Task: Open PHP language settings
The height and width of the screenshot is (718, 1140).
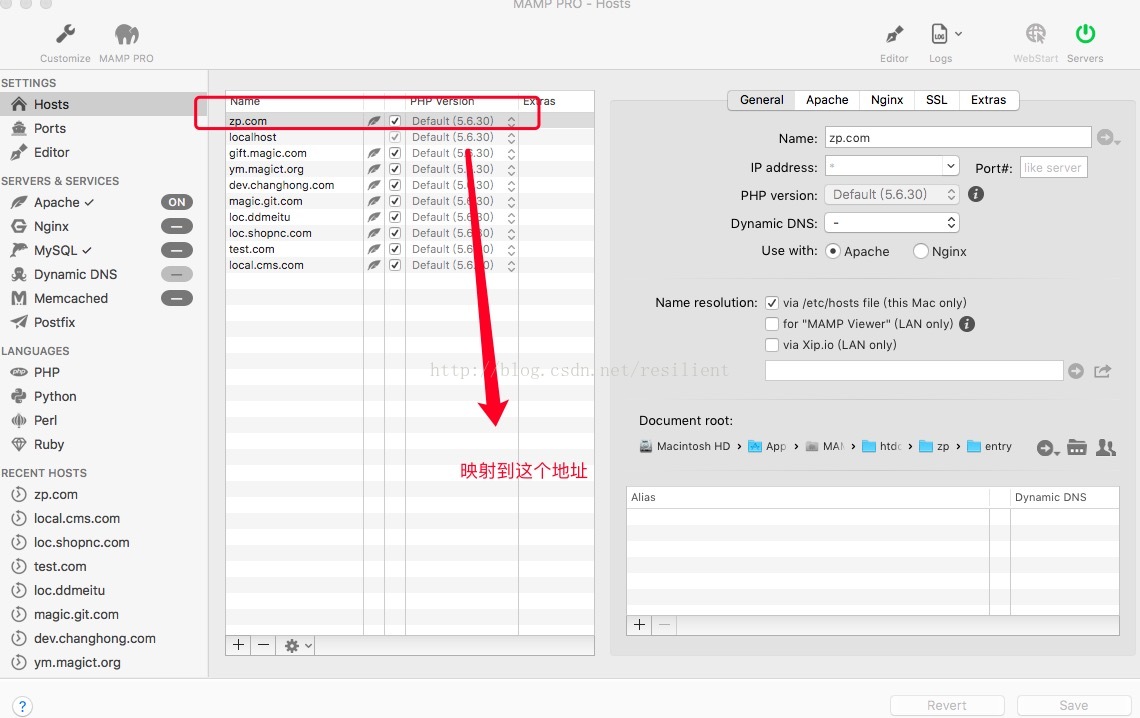Action: [x=47, y=372]
